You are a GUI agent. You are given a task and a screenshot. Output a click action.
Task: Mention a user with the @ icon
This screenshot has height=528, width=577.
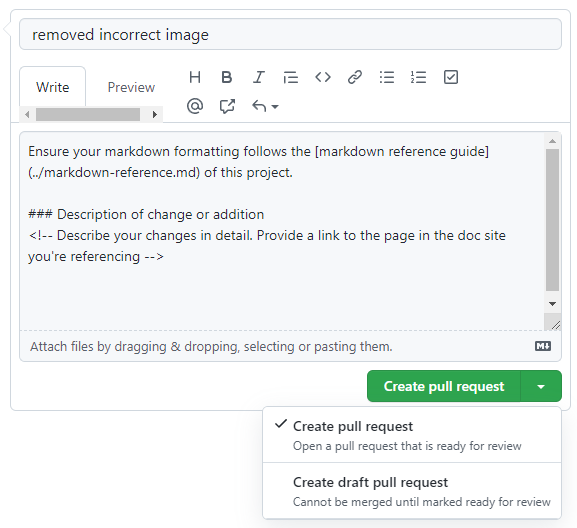(x=195, y=106)
